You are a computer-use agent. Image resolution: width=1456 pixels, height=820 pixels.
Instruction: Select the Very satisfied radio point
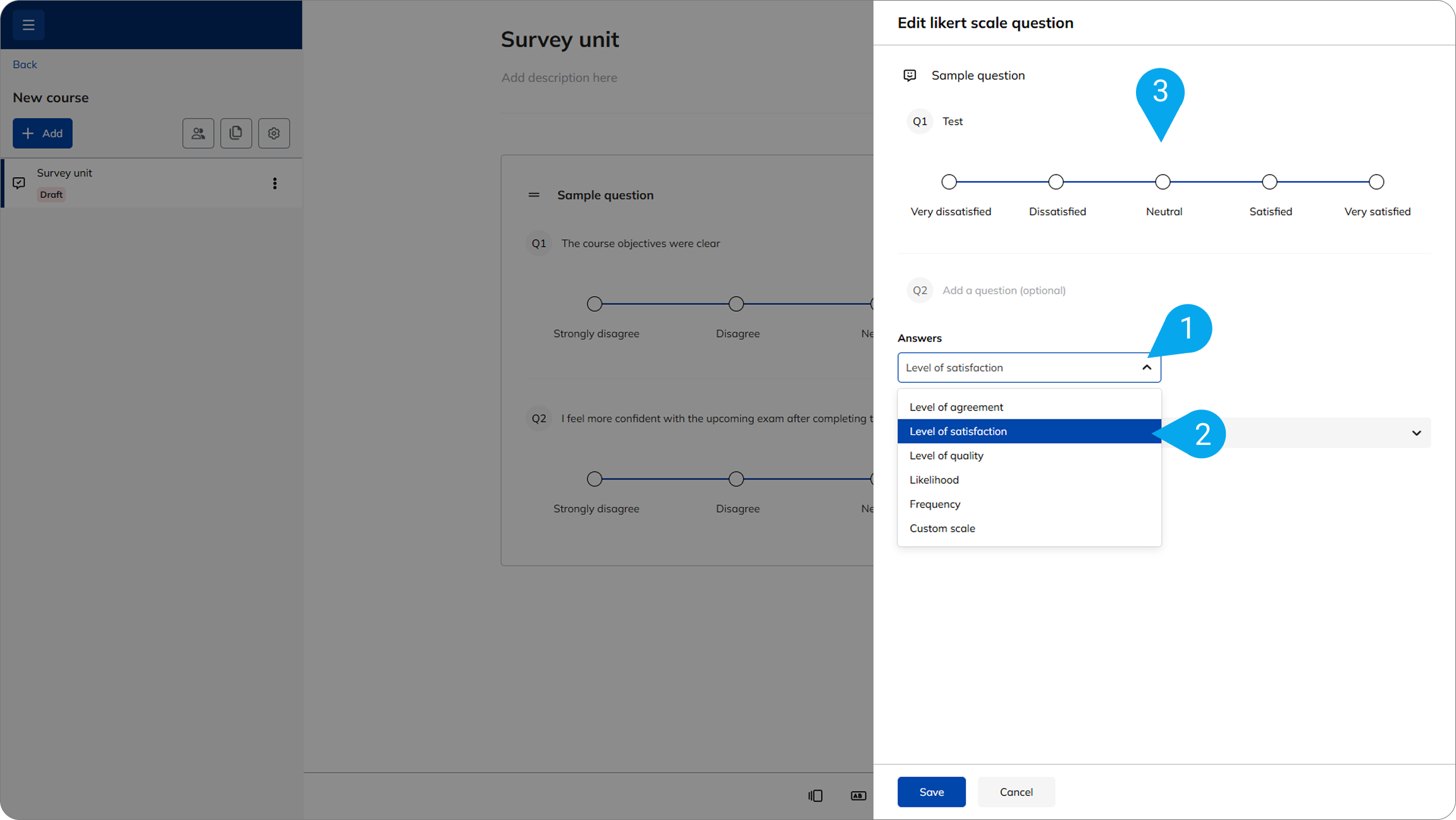[1376, 182]
